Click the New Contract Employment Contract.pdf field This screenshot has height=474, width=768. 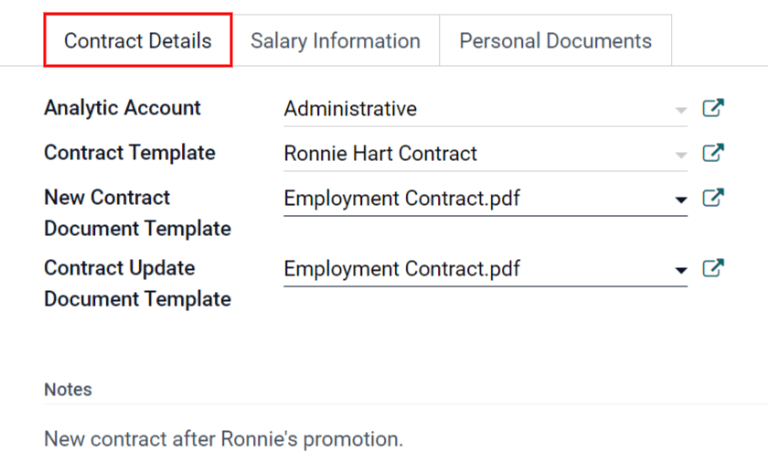(x=470, y=199)
